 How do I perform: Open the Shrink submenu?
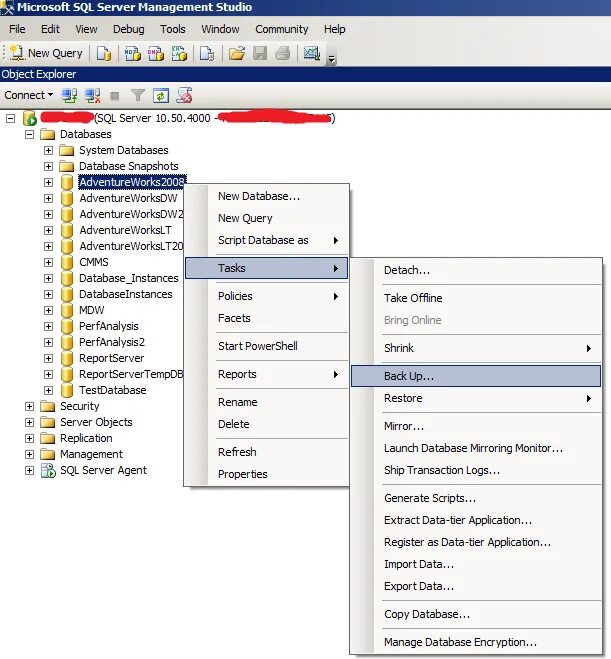[476, 348]
